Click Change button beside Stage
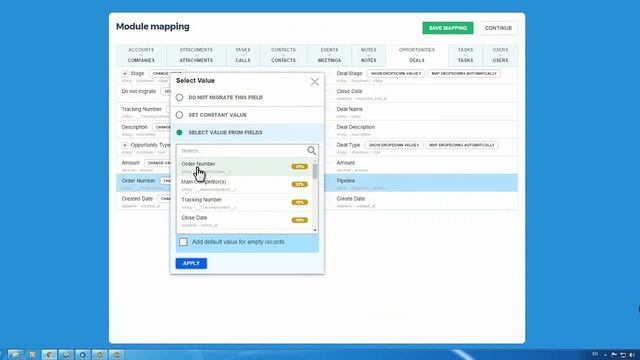Screen dimensions: 640x360 pyautogui.click(x=160, y=73)
